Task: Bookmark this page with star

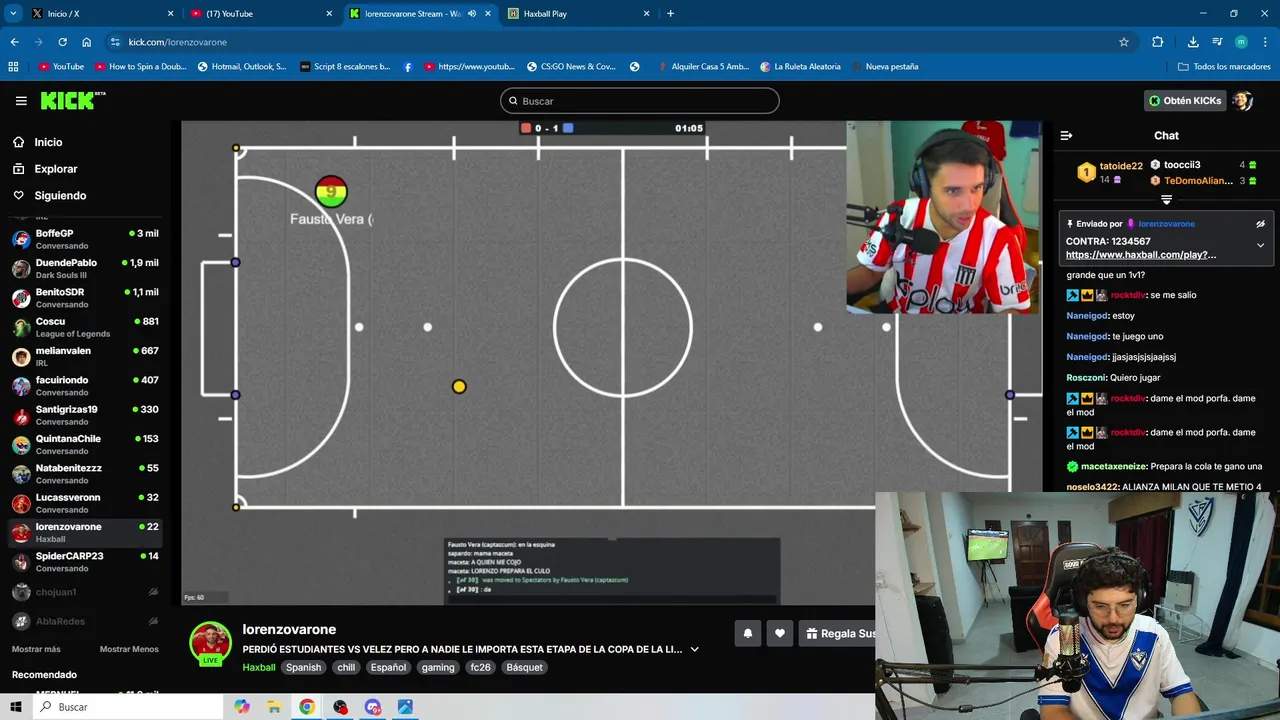Action: [x=1124, y=42]
